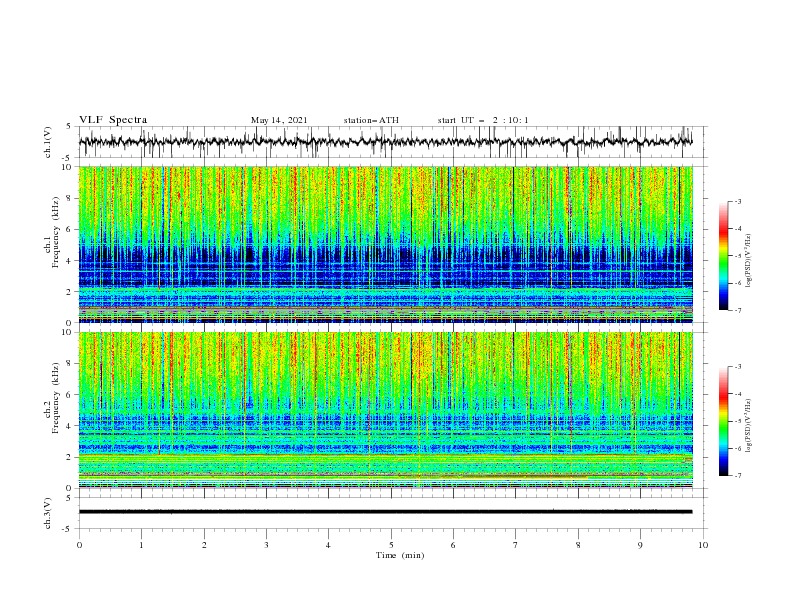This screenshot has width=792, height=612.
Task: Click the log(PSD) label beside ch.2 colorbar
Action: point(749,425)
